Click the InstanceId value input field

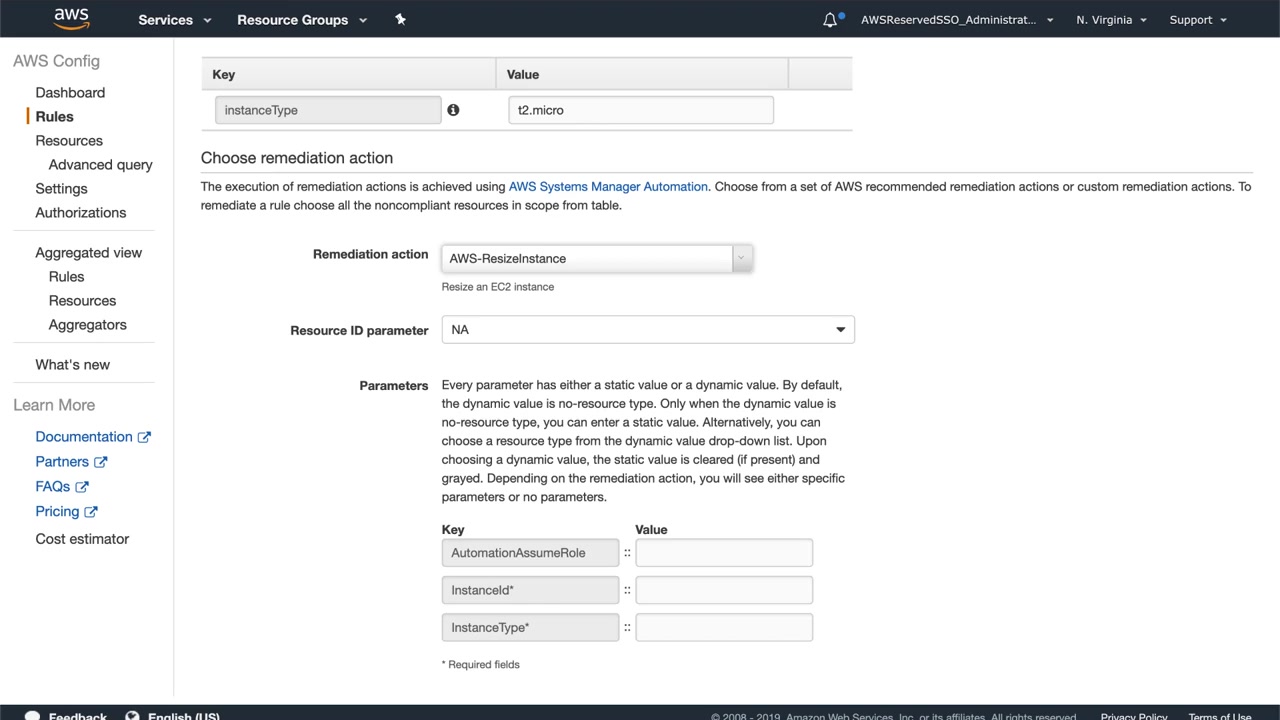tap(724, 590)
